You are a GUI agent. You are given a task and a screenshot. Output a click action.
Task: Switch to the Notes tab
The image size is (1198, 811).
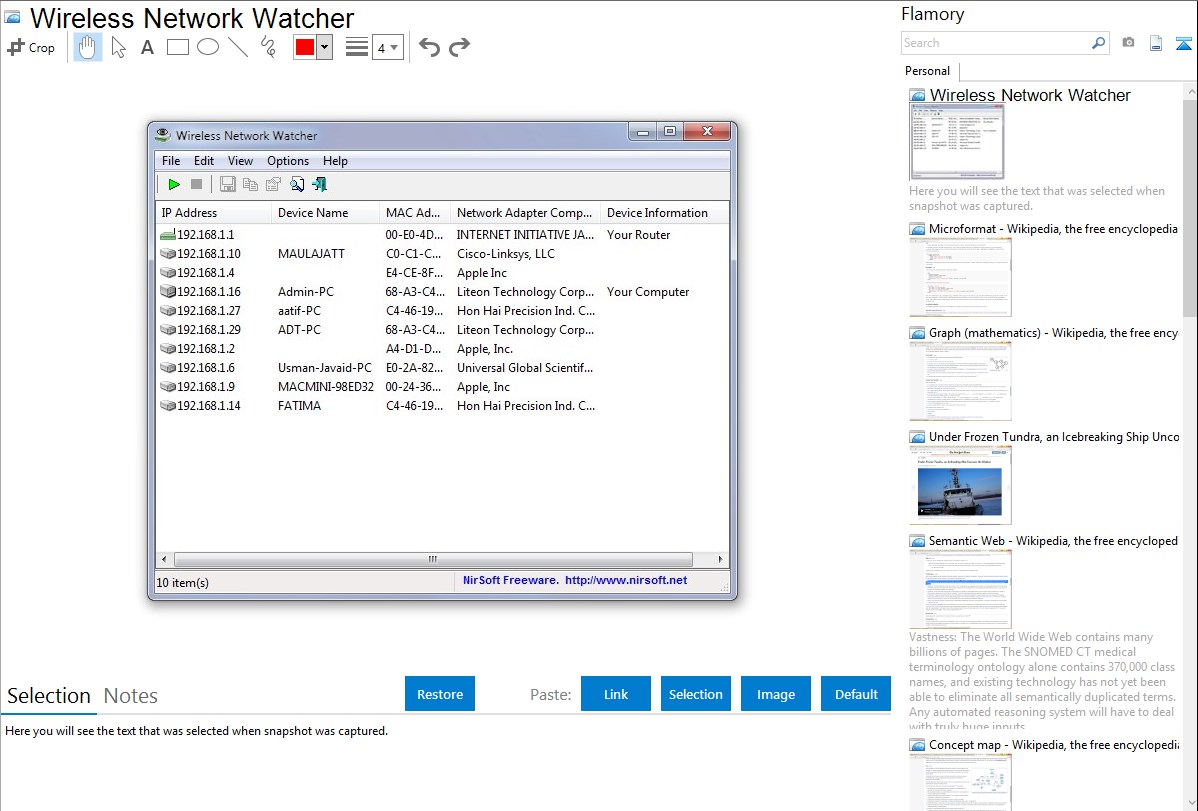point(131,696)
